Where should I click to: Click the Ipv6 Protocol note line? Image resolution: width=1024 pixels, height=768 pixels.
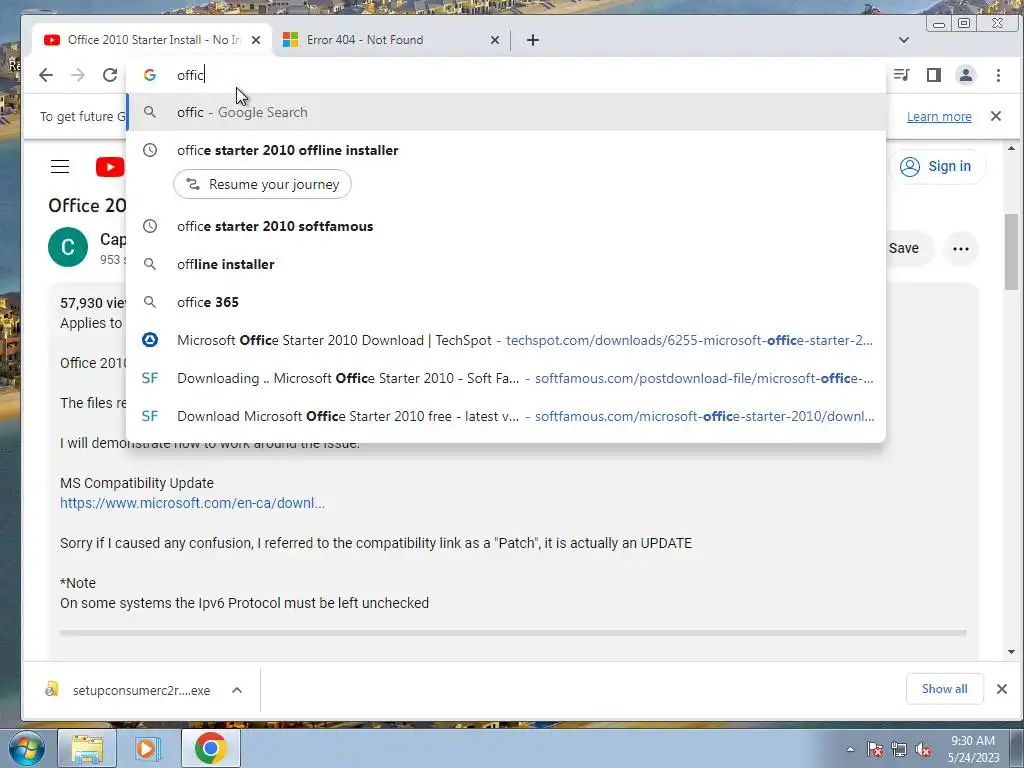[244, 603]
